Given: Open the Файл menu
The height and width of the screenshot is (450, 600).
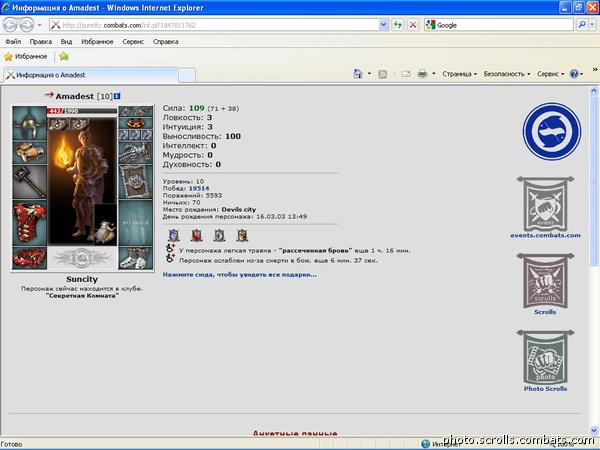Looking at the screenshot, I should 13,42.
